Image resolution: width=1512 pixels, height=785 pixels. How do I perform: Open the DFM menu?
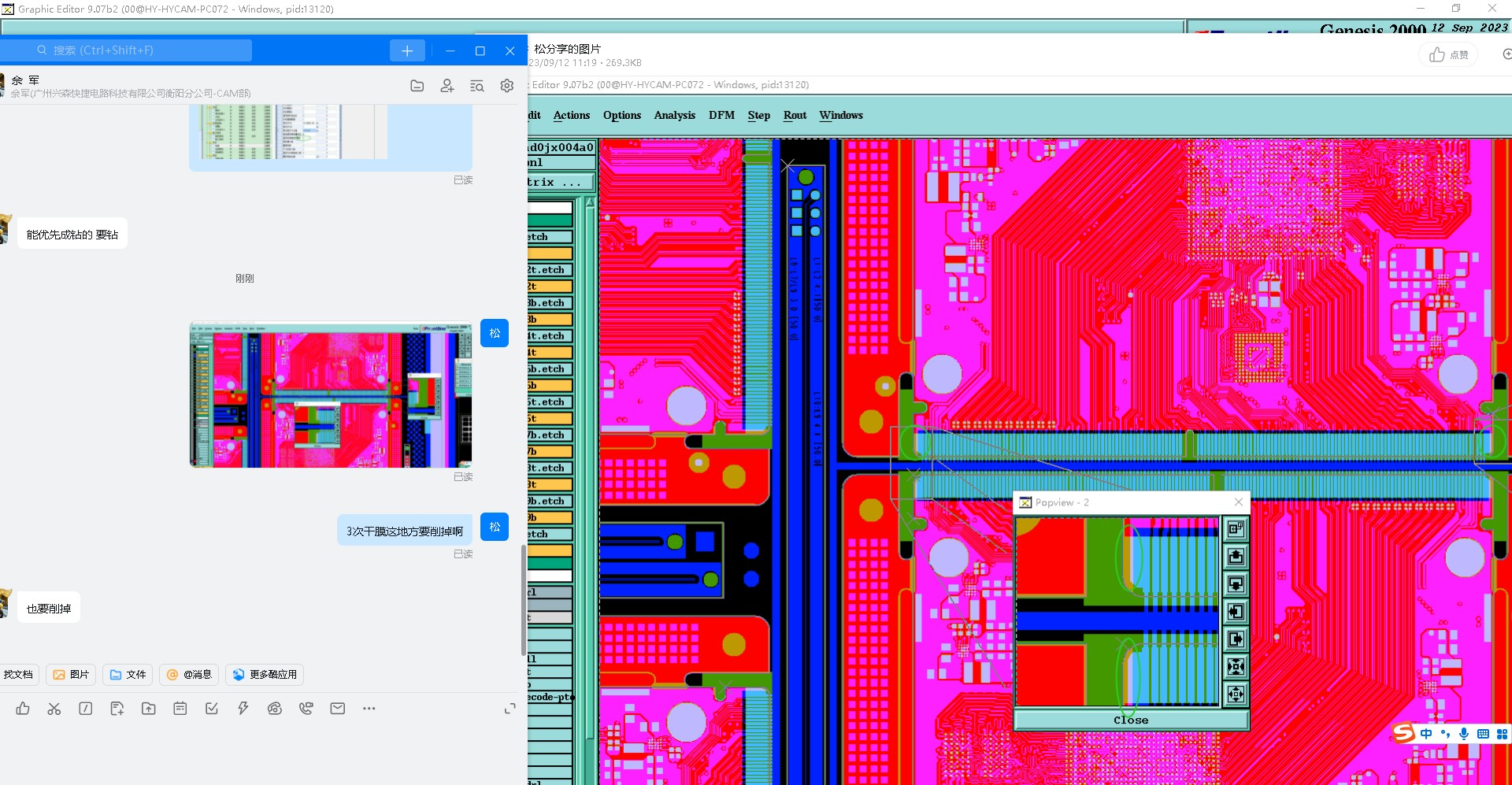(x=721, y=115)
